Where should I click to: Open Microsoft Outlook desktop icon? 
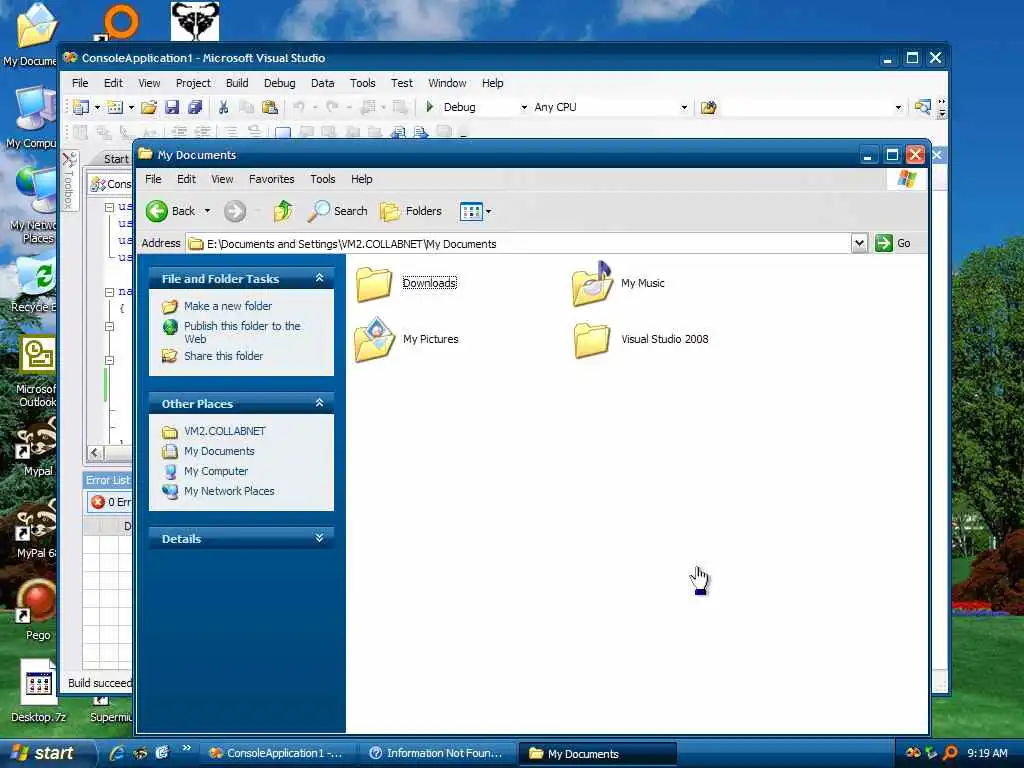[37, 372]
